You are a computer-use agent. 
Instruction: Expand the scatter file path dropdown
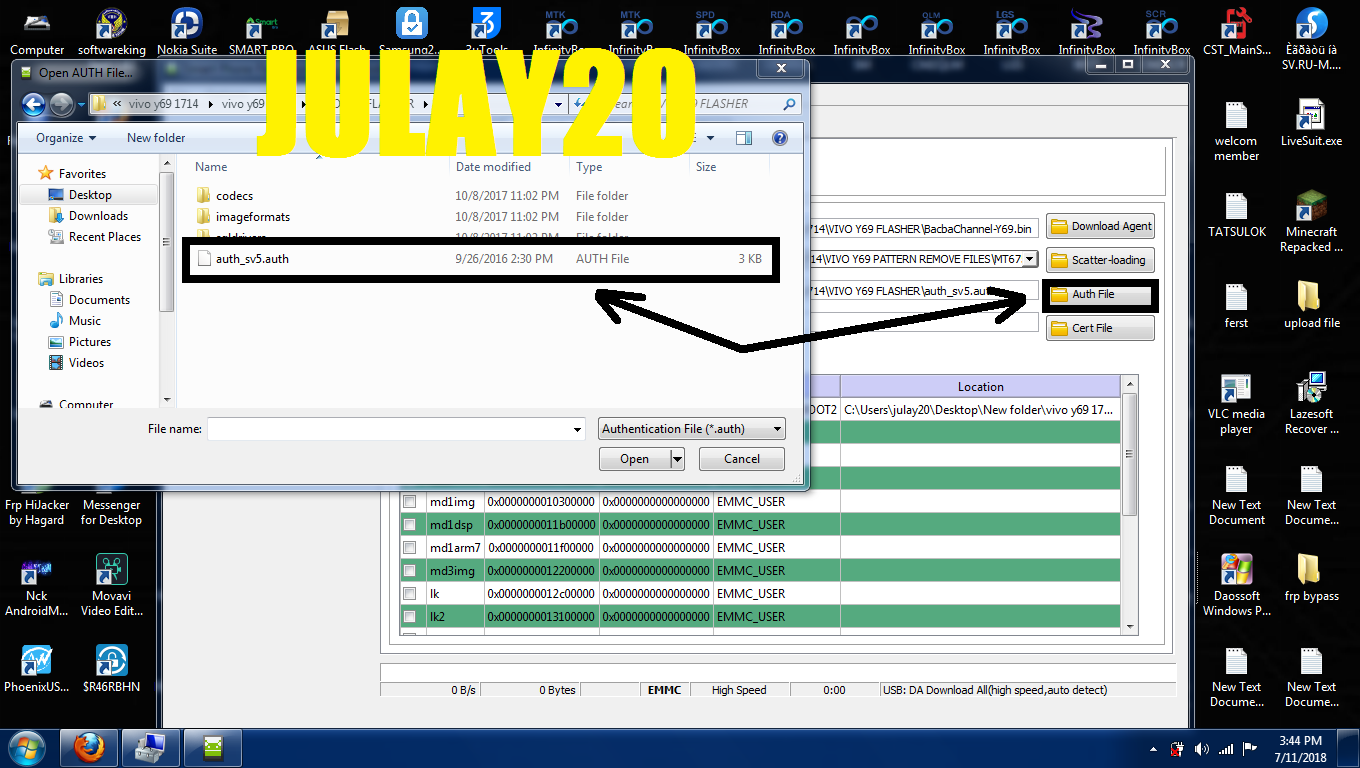(1030, 260)
